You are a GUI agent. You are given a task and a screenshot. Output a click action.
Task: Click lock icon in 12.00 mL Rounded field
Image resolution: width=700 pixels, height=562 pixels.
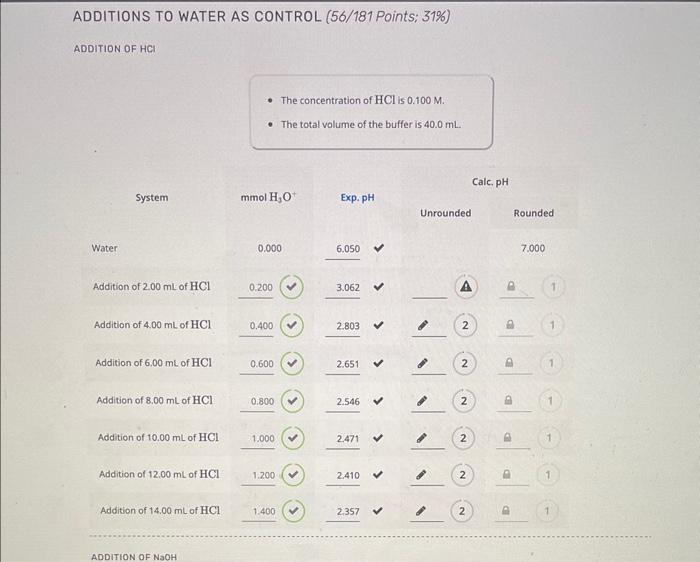(x=506, y=474)
